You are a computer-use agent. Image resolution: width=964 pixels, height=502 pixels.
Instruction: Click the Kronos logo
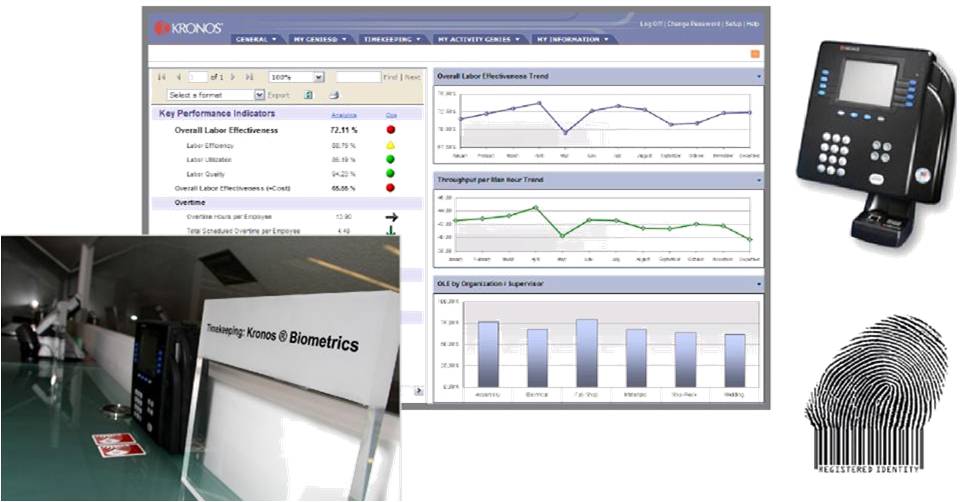(188, 28)
